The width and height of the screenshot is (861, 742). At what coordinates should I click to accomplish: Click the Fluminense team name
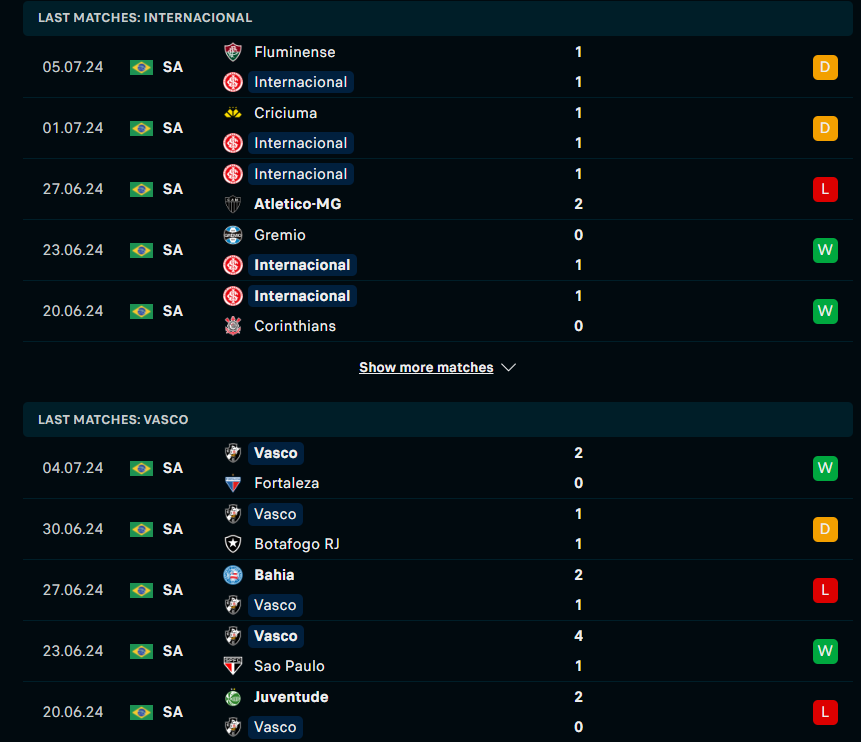click(x=294, y=52)
